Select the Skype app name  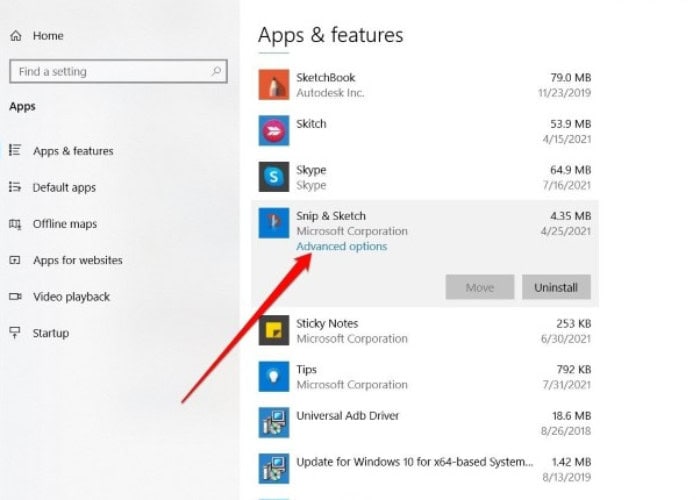tap(311, 170)
